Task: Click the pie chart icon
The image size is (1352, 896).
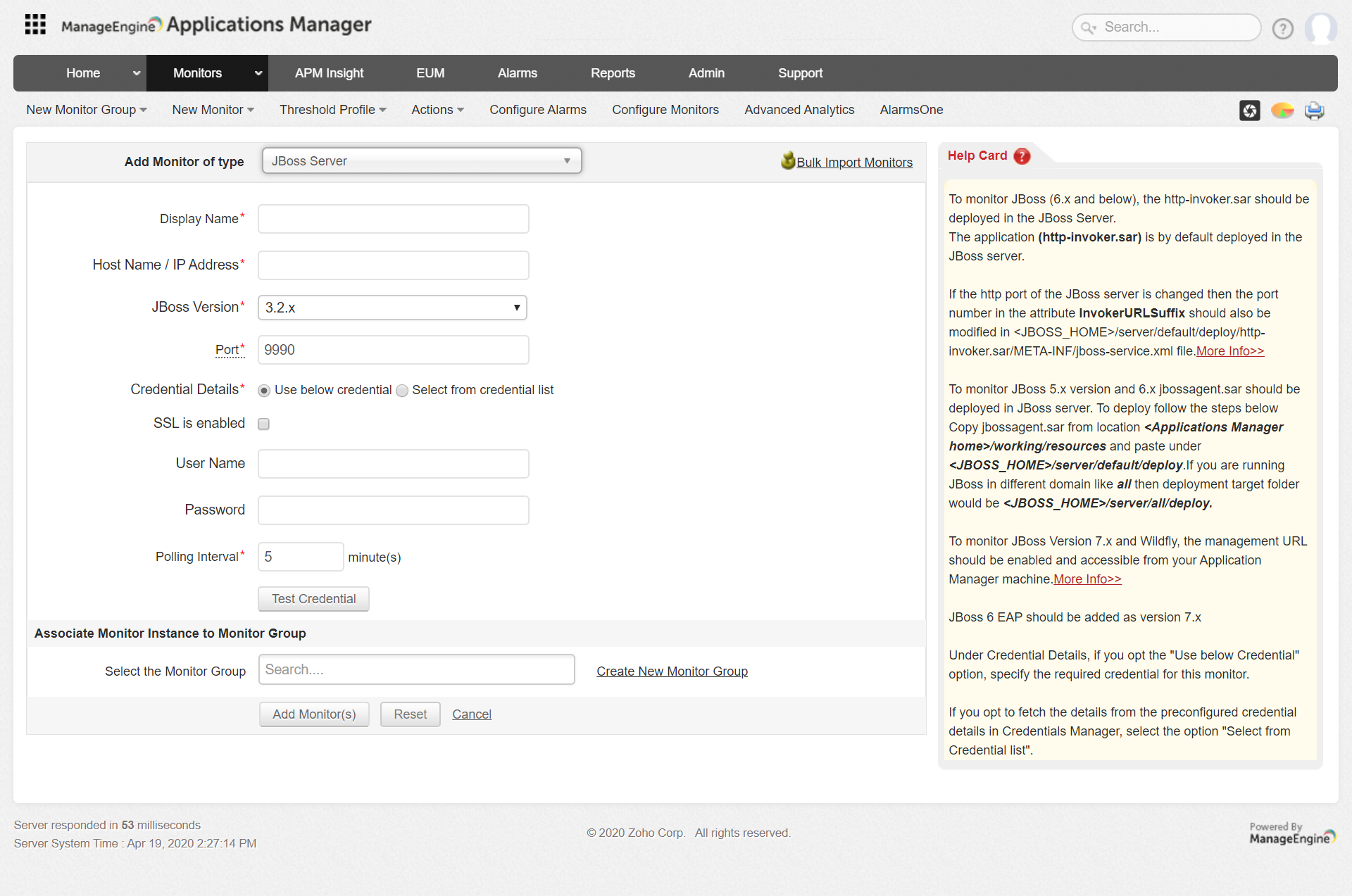Action: tap(1282, 111)
